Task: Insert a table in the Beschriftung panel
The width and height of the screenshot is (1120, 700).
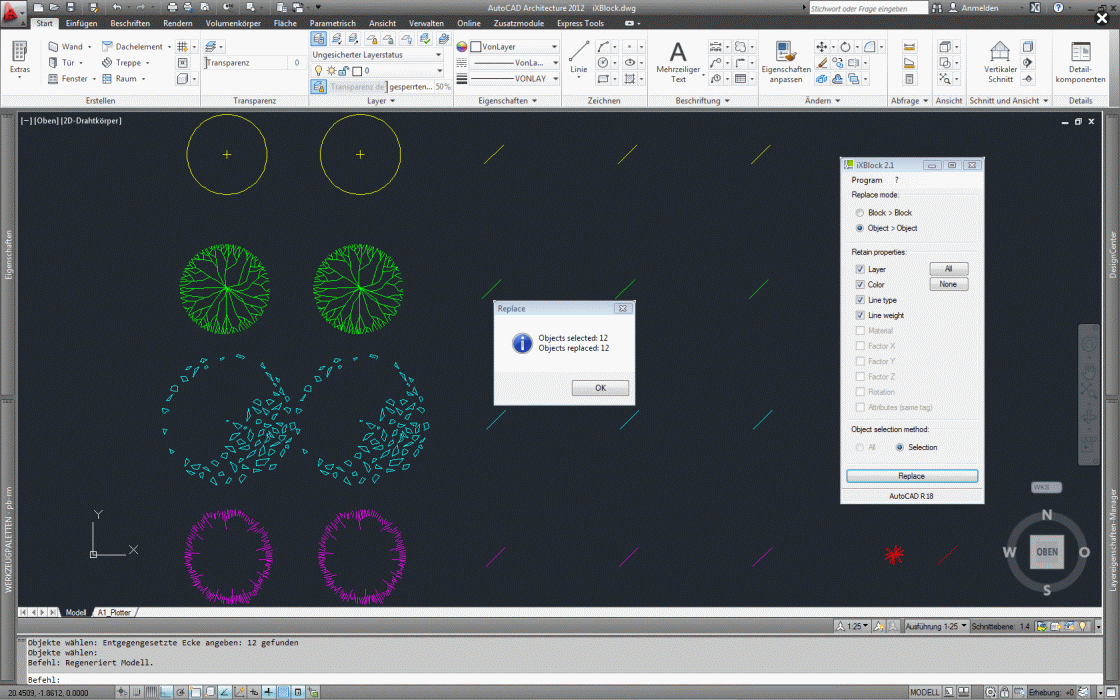Action: [741, 79]
